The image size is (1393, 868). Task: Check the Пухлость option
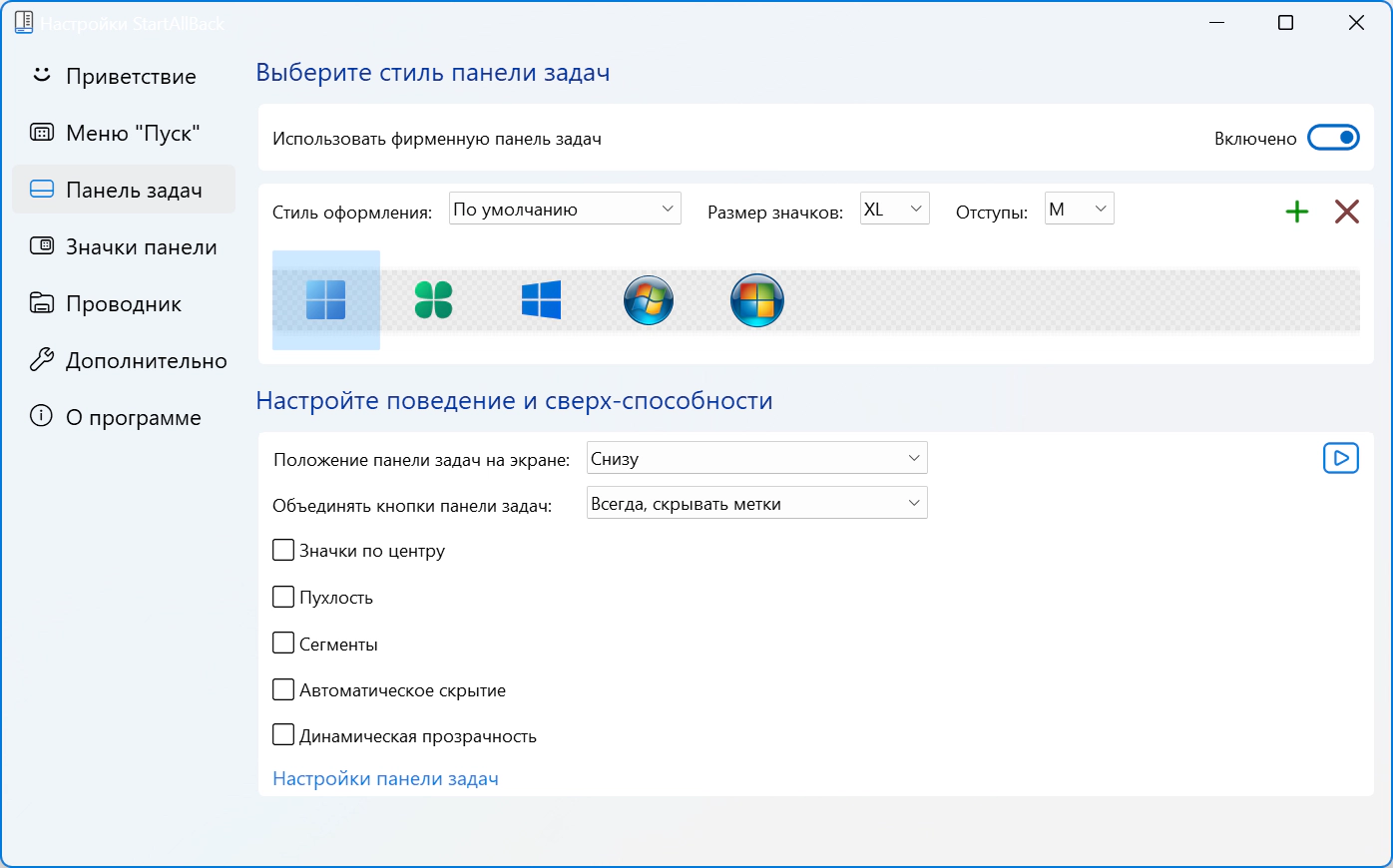[283, 597]
